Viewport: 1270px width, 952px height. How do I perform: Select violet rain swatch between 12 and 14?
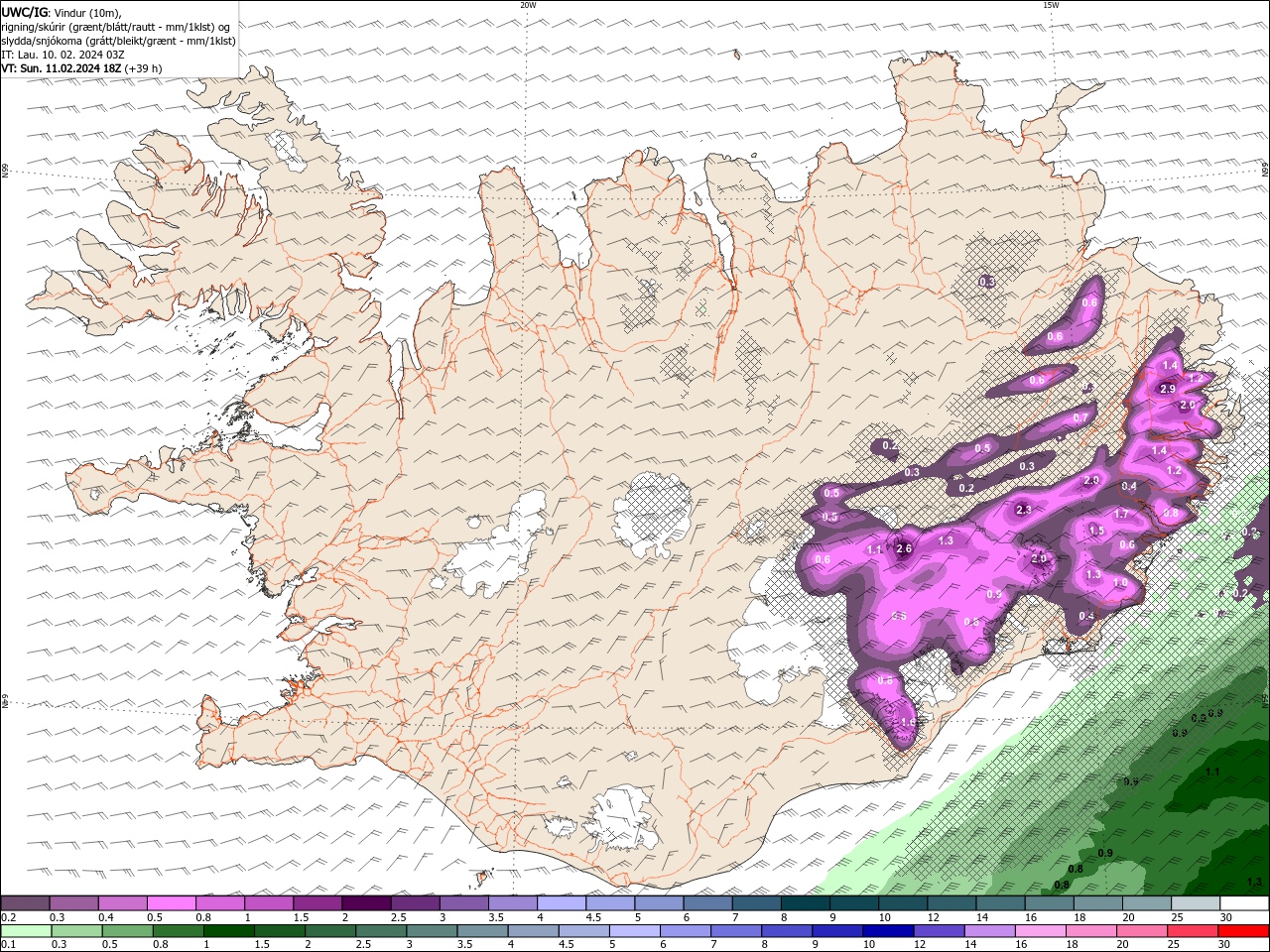pos(939,931)
